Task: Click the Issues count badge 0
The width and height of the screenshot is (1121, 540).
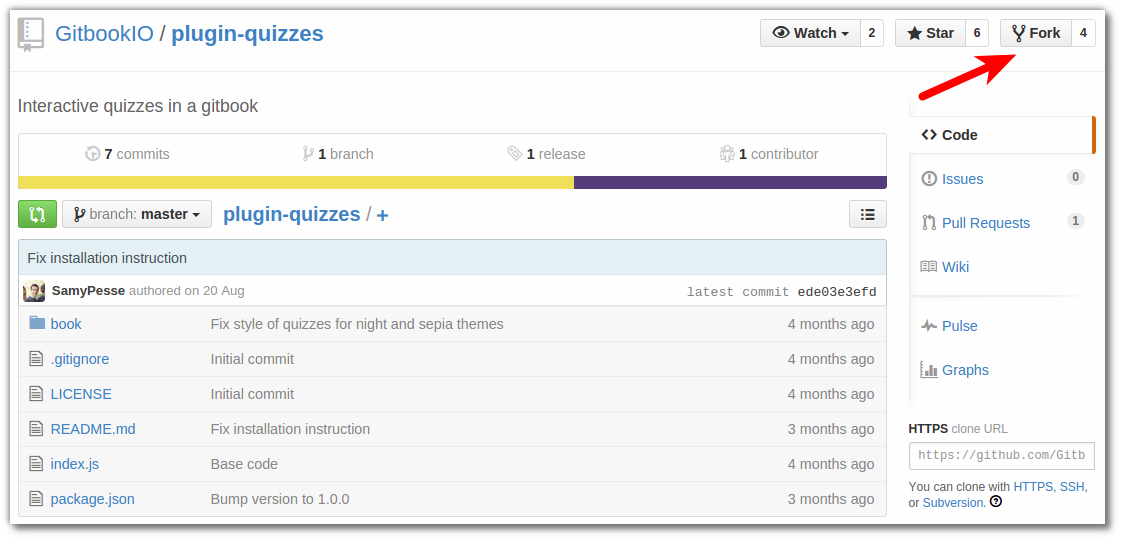Action: click(x=1075, y=177)
